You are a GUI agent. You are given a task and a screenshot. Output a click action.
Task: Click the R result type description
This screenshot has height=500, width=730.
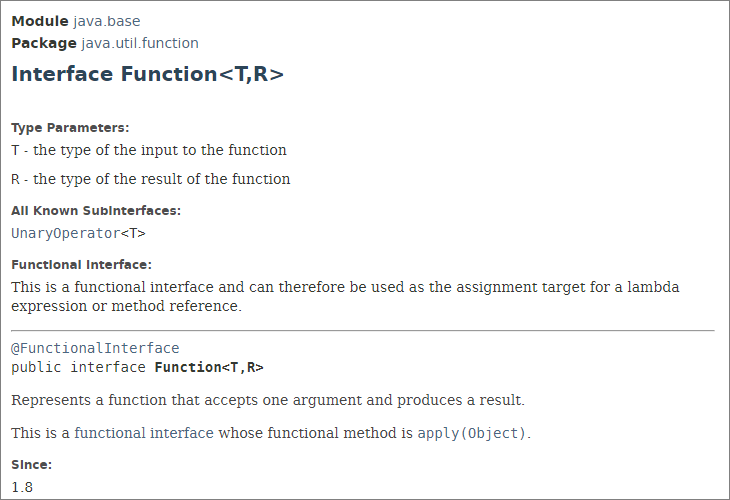151,179
